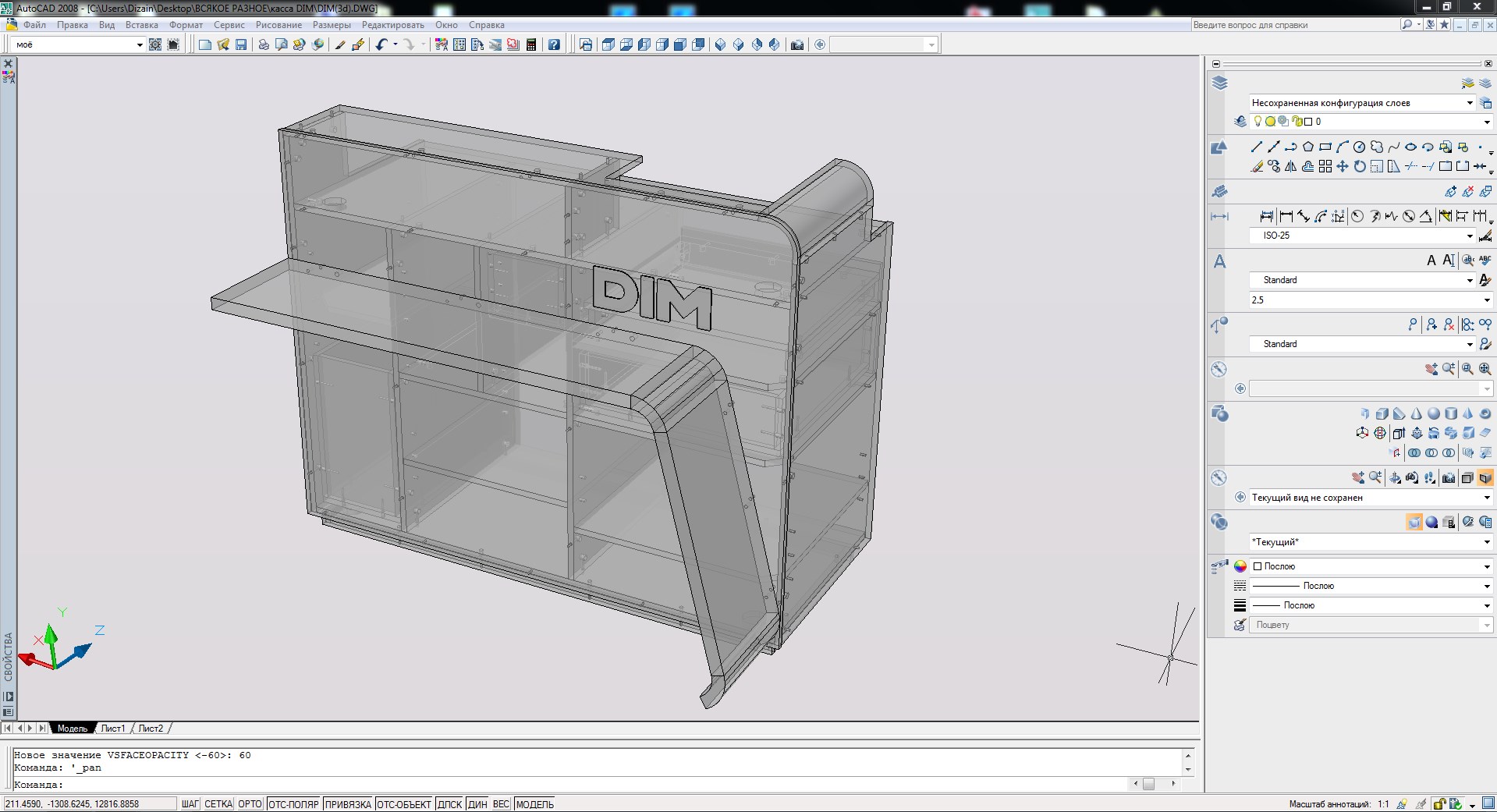
Task: Choose the Rotate tool
Action: [1359, 166]
